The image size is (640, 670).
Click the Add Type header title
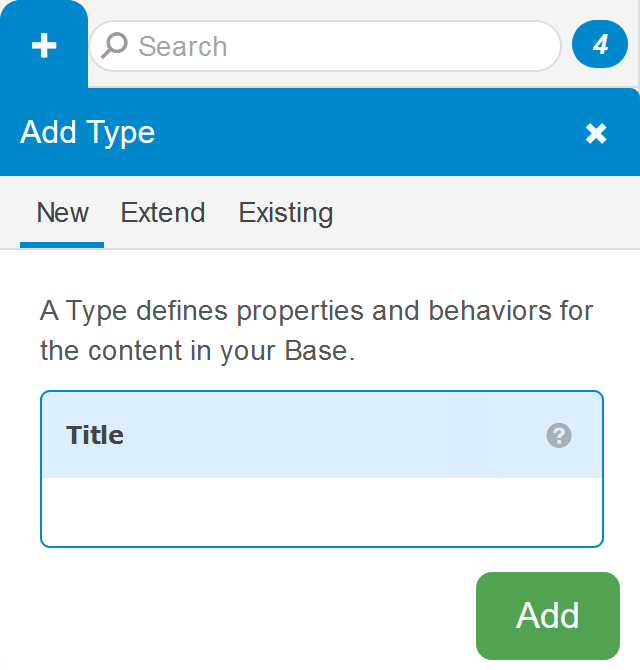(x=88, y=133)
